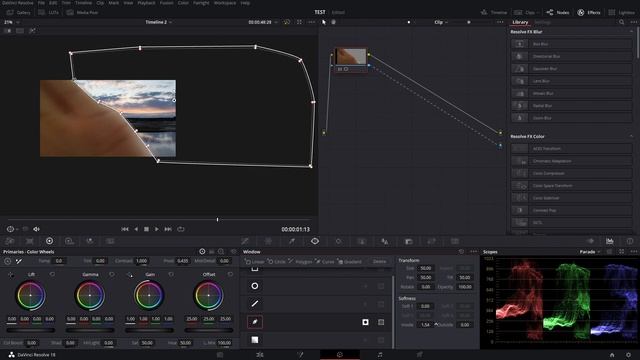Open the Window palette options menu
This screenshot has width=640, height=360.
point(473,252)
